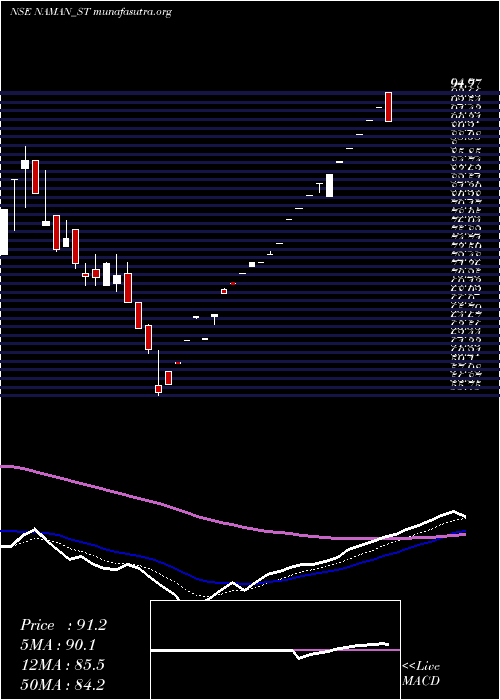This screenshot has width=500, height=700.
Task: Click the tall red candlestick at chart top
Action: (x=388, y=107)
